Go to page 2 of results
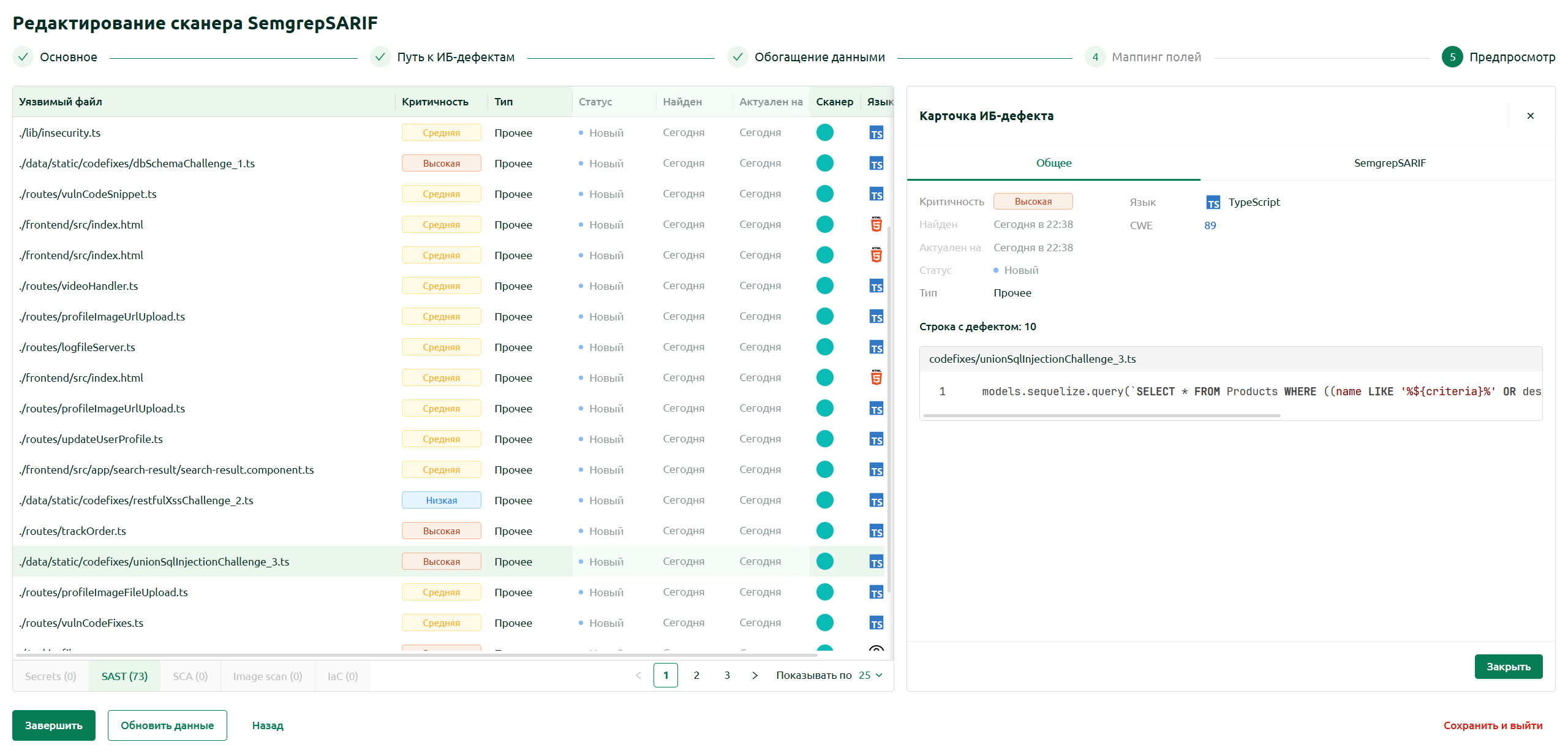The width and height of the screenshot is (1568, 753). (696, 675)
